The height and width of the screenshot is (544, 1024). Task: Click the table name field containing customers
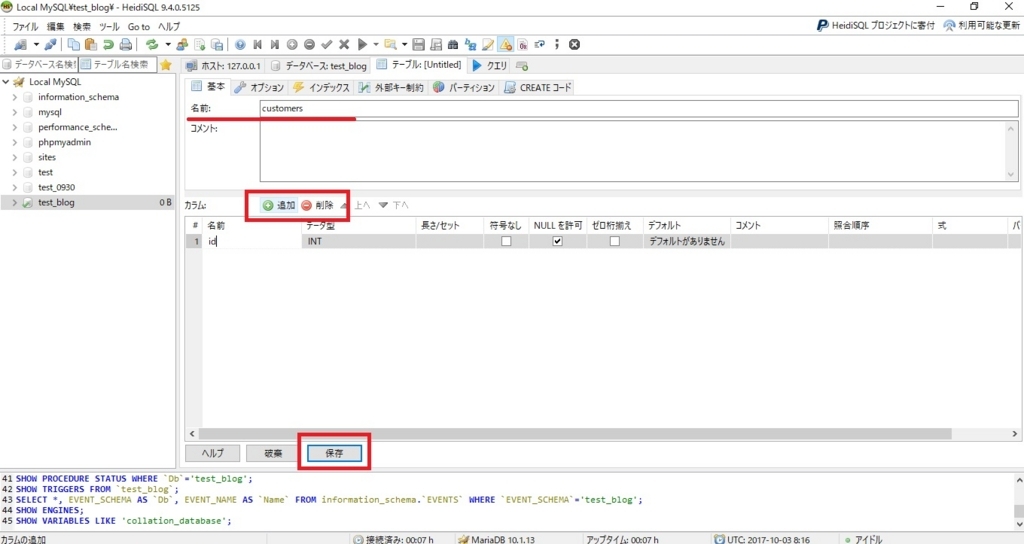tap(639, 108)
